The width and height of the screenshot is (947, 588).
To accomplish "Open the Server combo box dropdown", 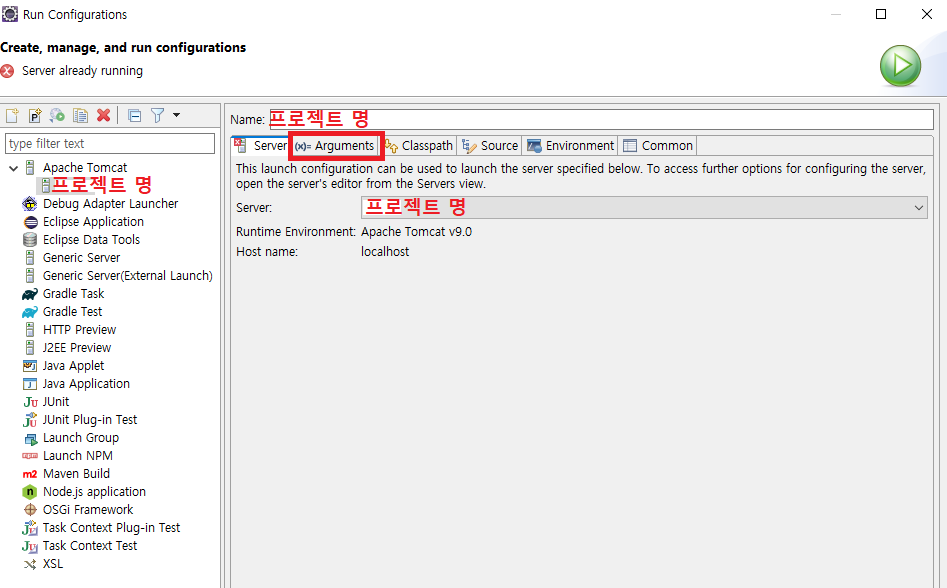I will tap(644, 208).
